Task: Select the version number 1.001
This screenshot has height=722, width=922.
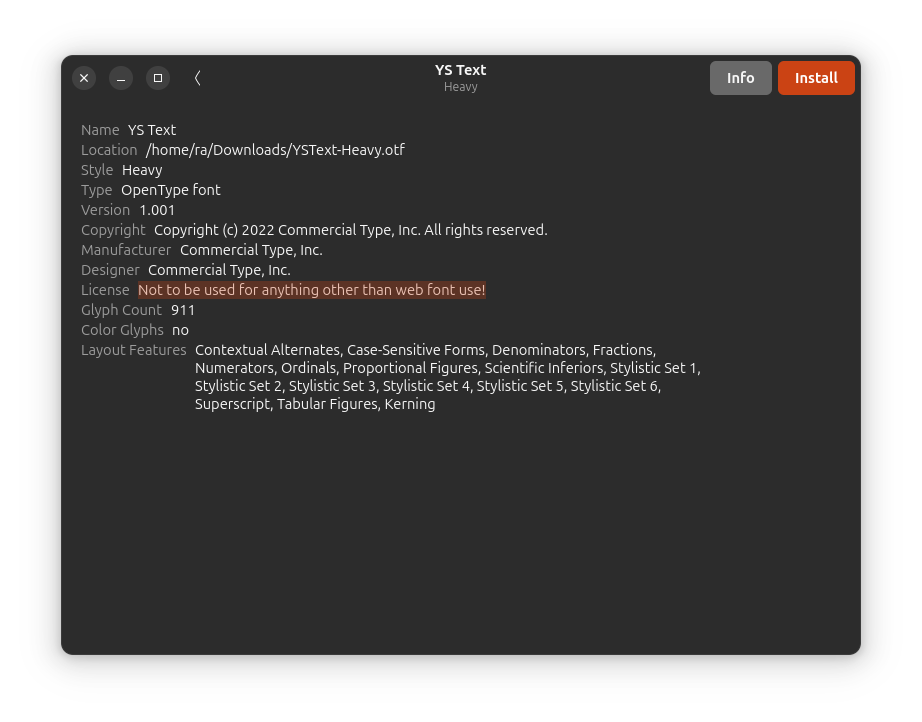Action: point(157,210)
